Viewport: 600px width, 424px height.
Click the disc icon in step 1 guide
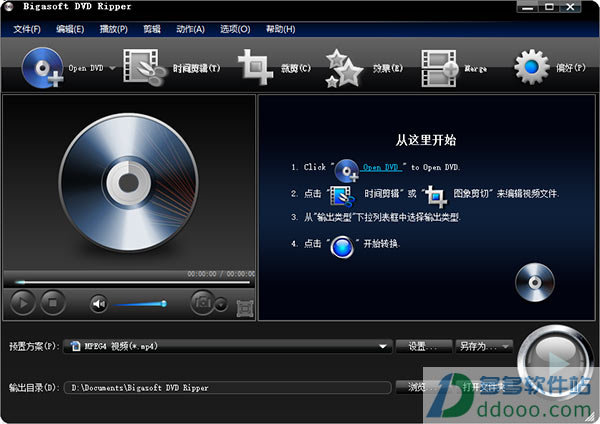click(x=347, y=170)
